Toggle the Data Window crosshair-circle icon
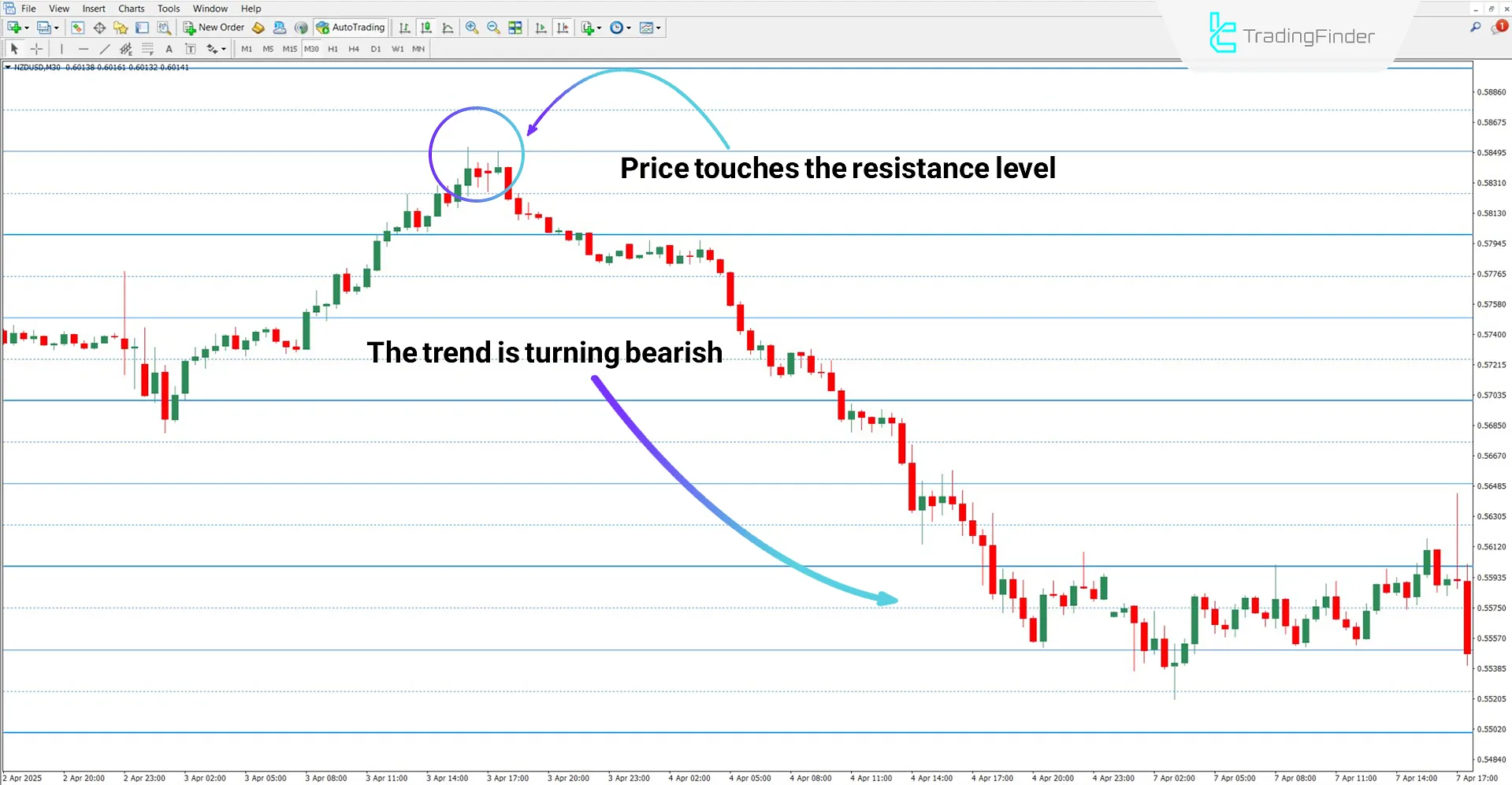 coord(99,28)
